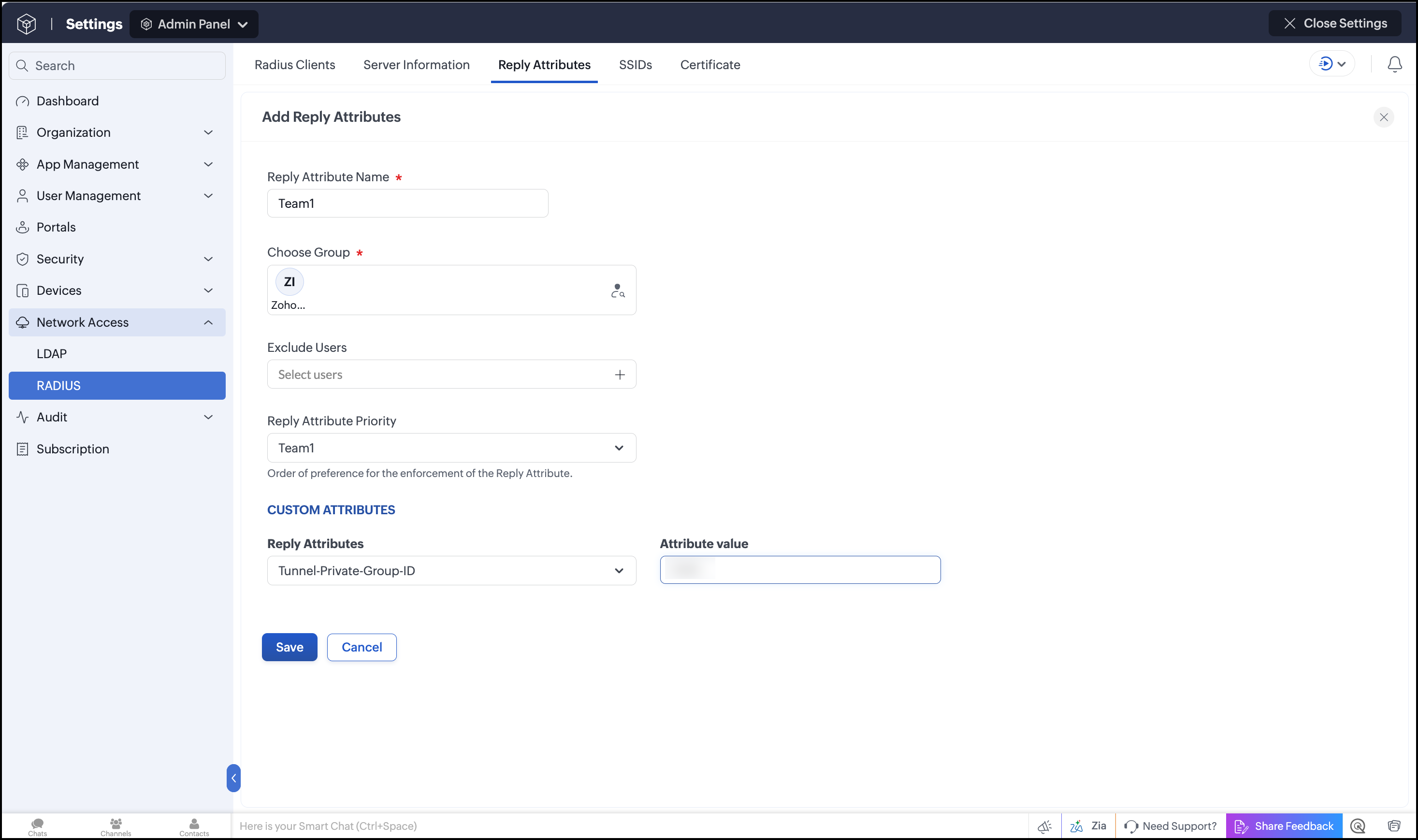1418x840 pixels.
Task: Open Channels in bottom bar
Action: pos(116,827)
